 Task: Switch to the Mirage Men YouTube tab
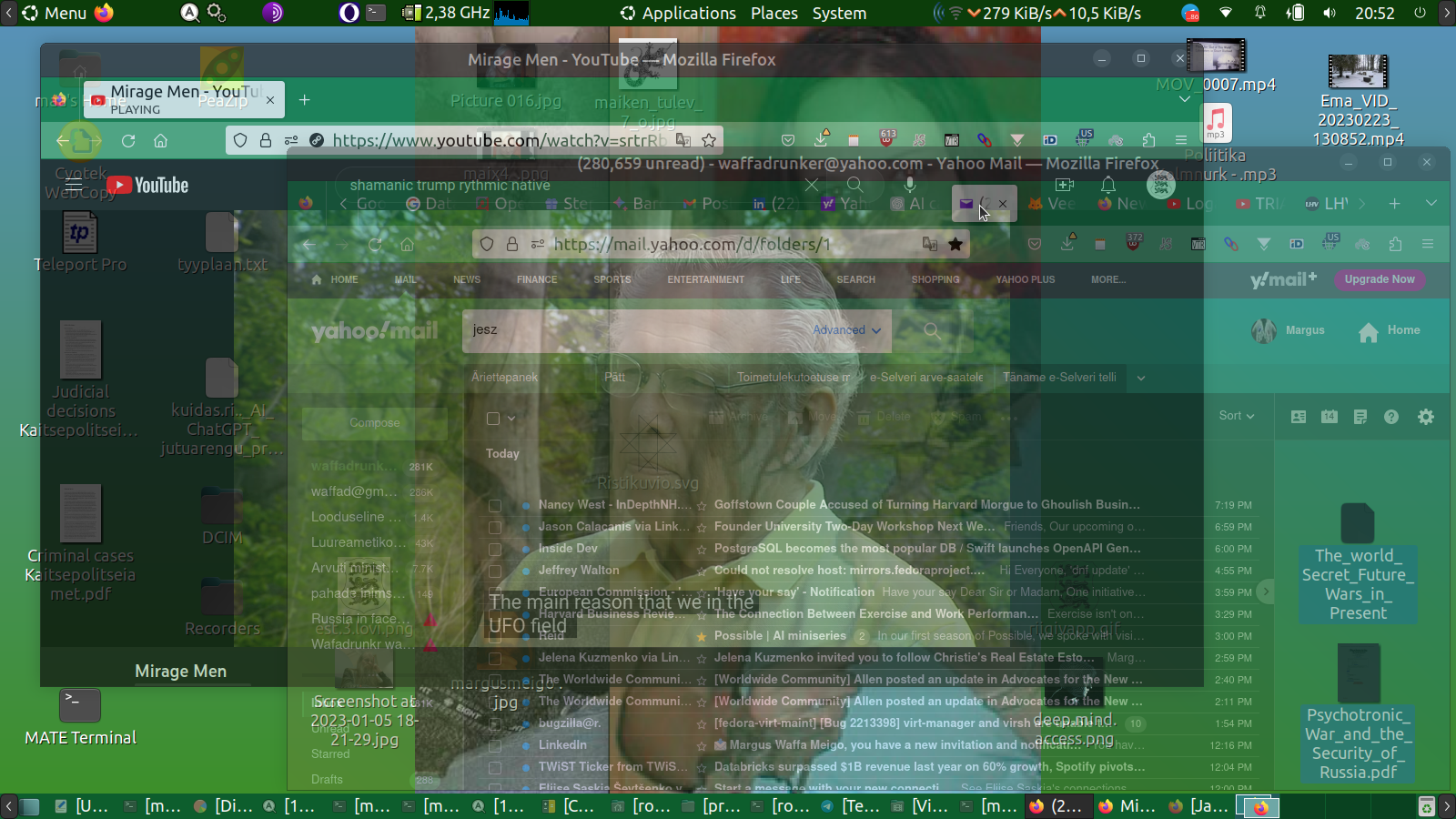184,99
